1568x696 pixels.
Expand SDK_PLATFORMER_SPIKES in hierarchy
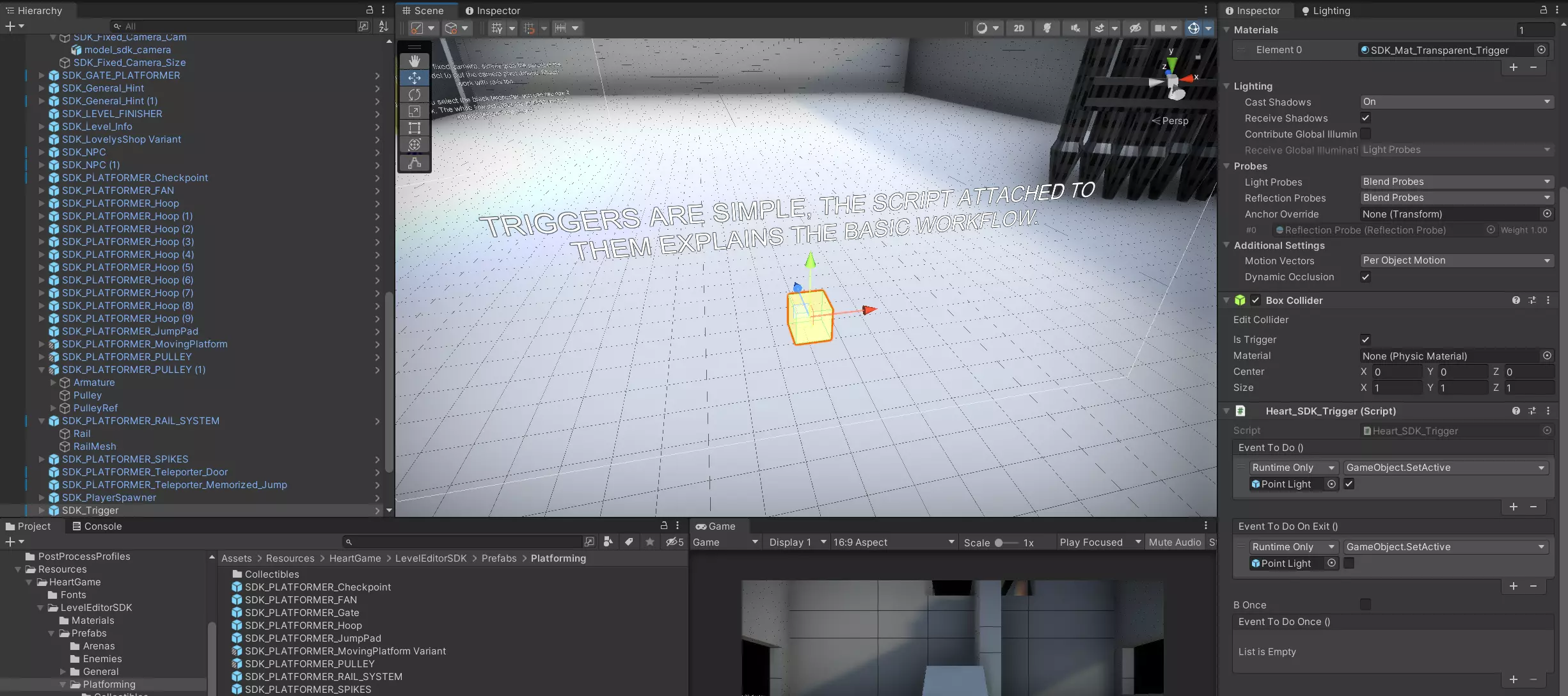click(42, 459)
